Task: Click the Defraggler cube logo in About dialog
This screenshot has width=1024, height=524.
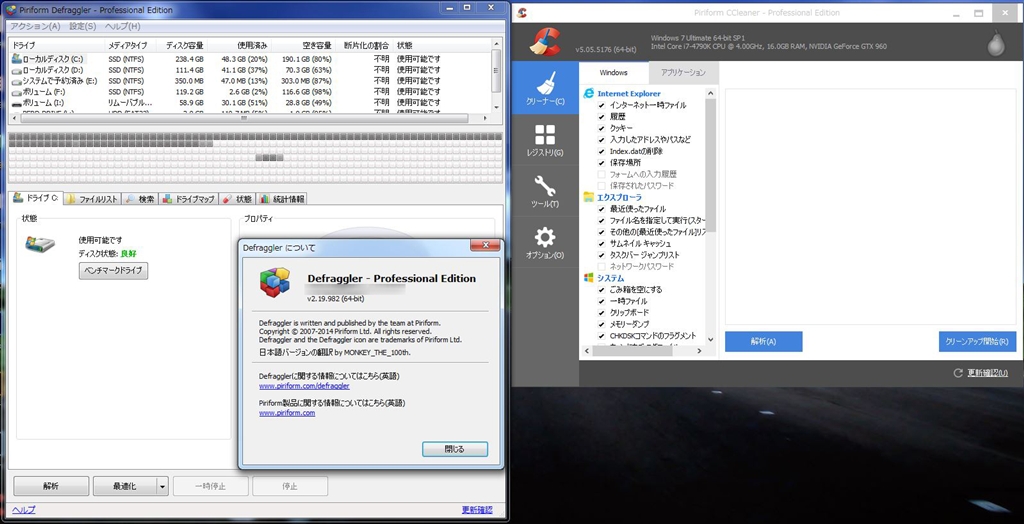Action: pos(275,282)
